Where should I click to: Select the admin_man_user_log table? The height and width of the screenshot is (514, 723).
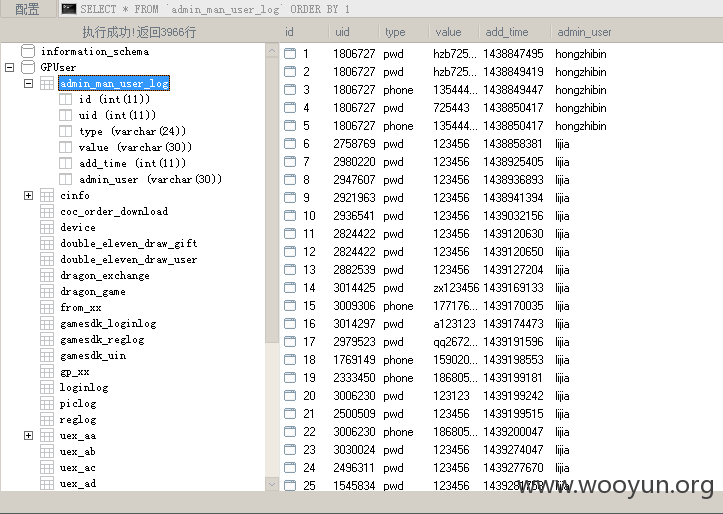pos(114,83)
